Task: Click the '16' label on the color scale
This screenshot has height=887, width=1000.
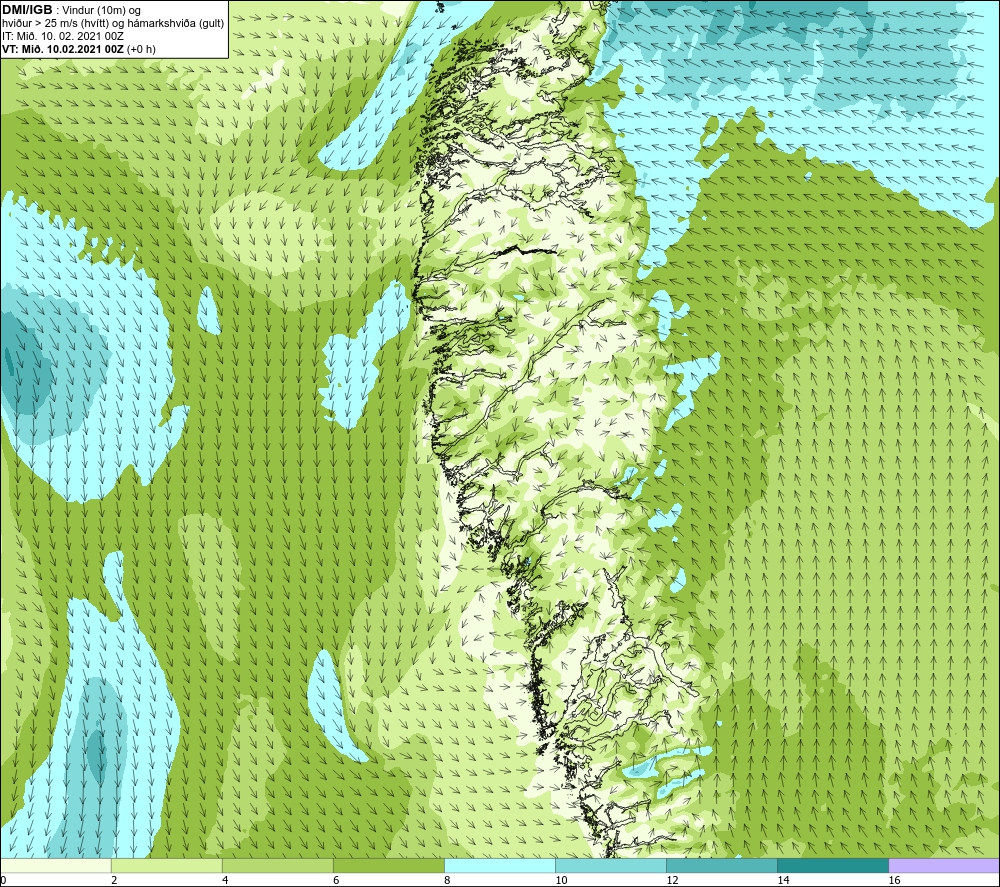Action: coord(895,880)
